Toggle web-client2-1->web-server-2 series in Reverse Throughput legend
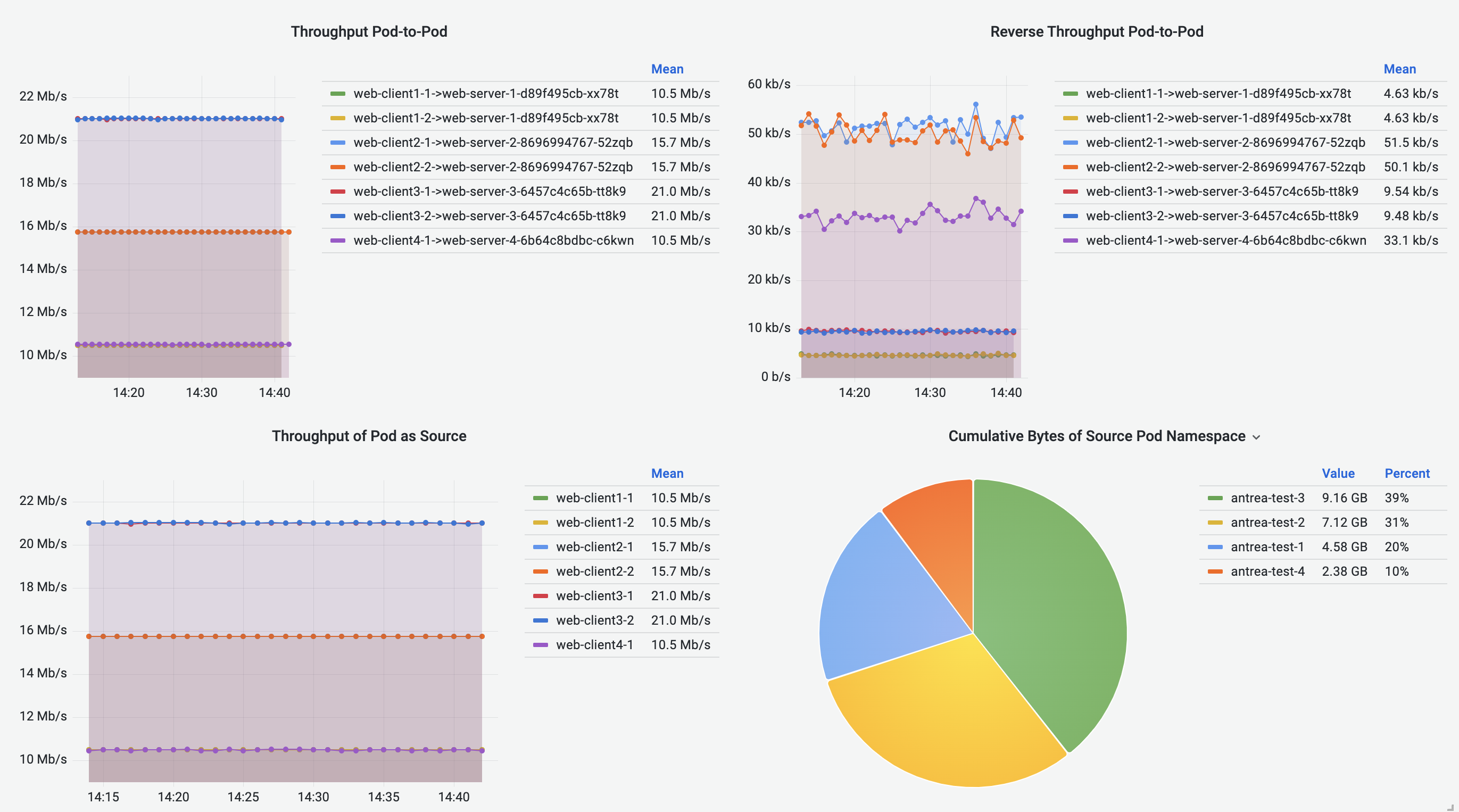 [1225, 142]
